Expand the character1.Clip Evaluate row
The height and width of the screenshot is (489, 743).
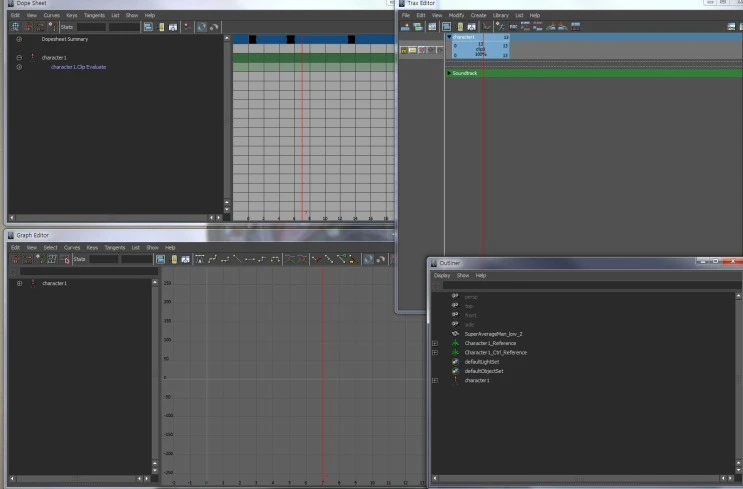pyautogui.click(x=19, y=67)
